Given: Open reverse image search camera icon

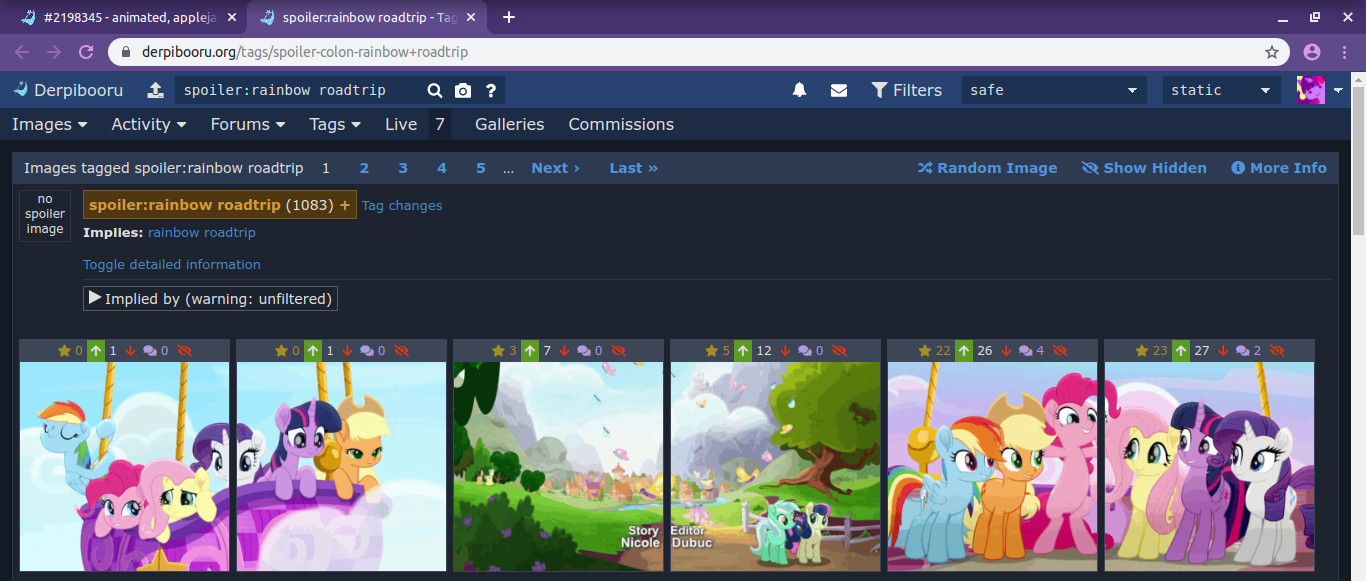Looking at the screenshot, I should pos(462,90).
